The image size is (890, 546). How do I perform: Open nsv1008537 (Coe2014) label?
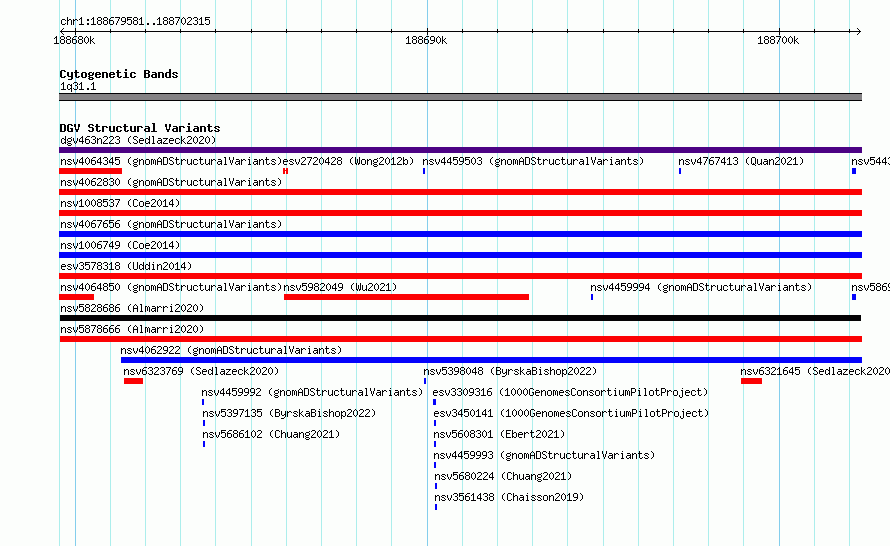120,203
